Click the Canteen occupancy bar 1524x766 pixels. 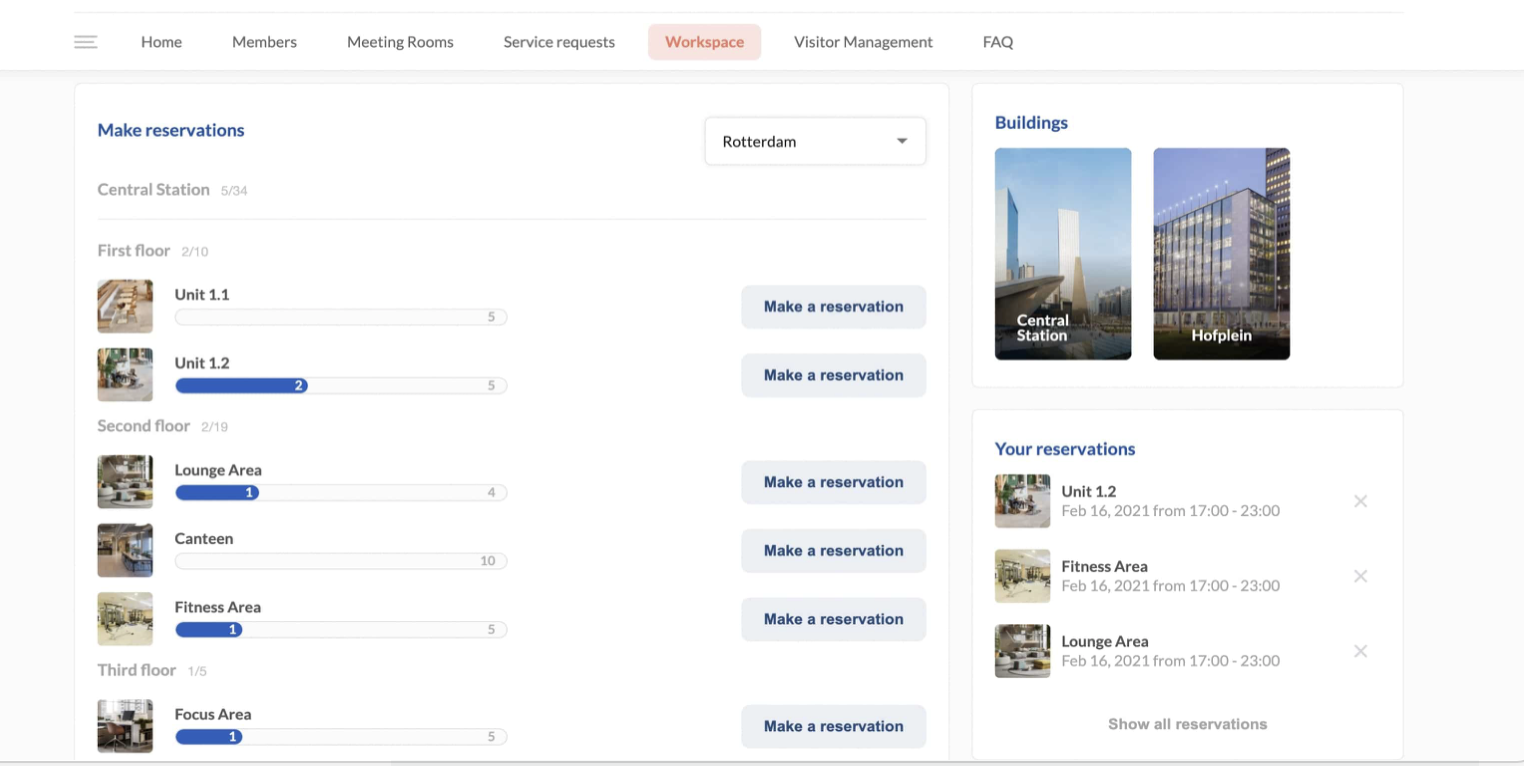coord(341,561)
